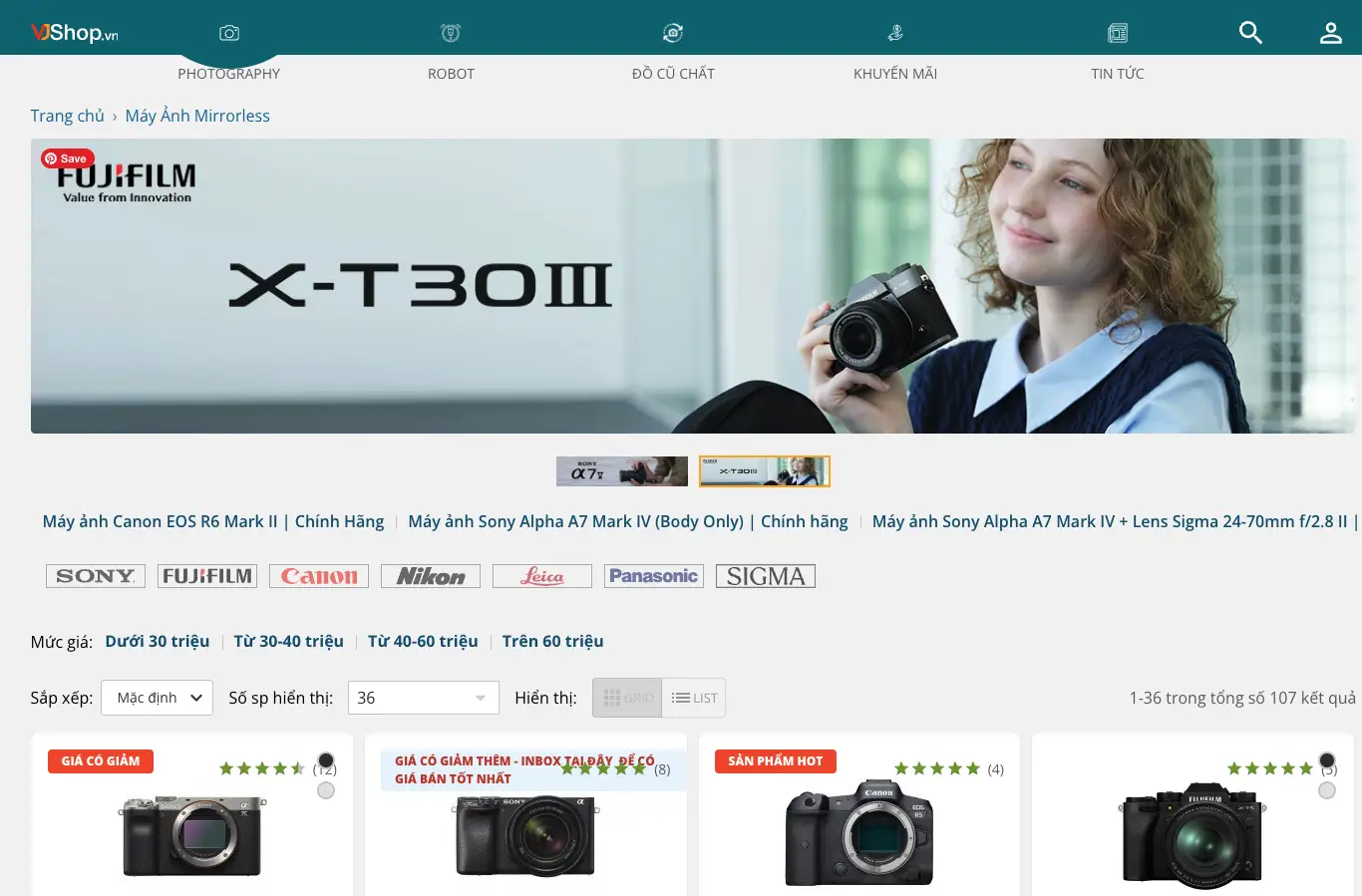Screen dimensions: 1362x896
Task: Filter by Panasonic brand logo
Action: tap(654, 576)
